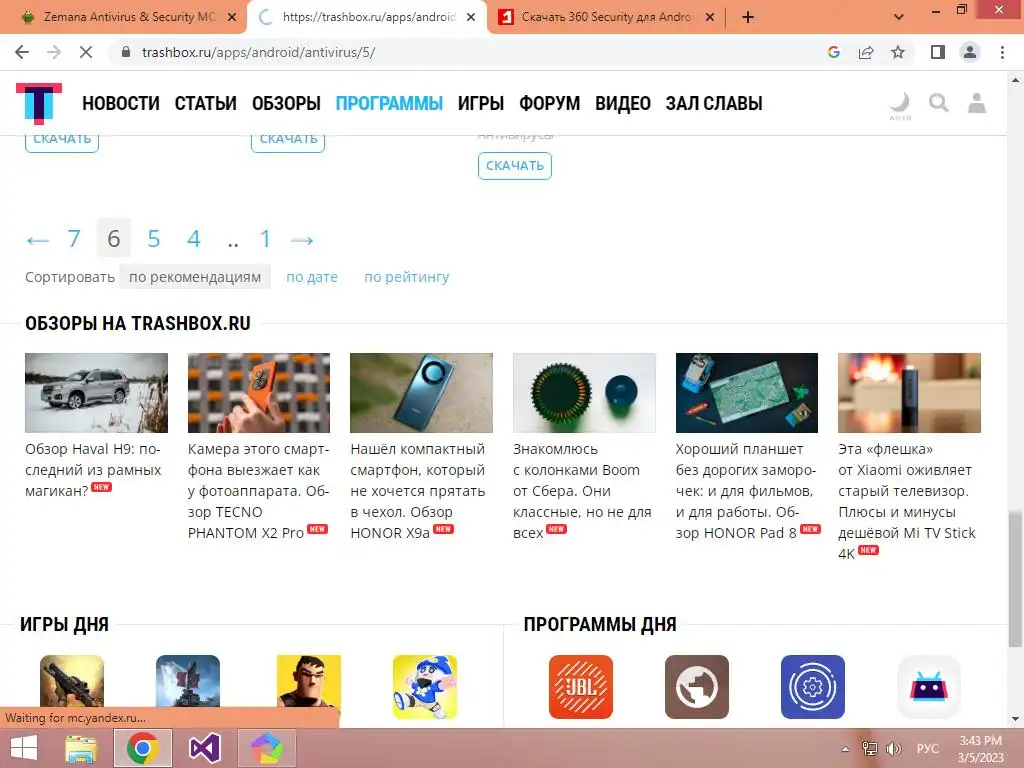The height and width of the screenshot is (768, 1024).
Task: Go to pagination page 4
Action: (193, 238)
